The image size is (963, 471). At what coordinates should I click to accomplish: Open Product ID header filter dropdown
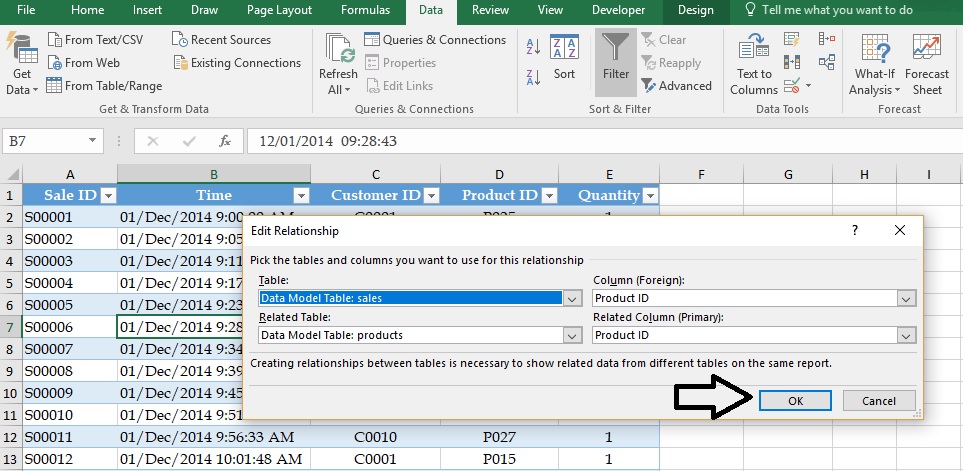(x=549, y=196)
